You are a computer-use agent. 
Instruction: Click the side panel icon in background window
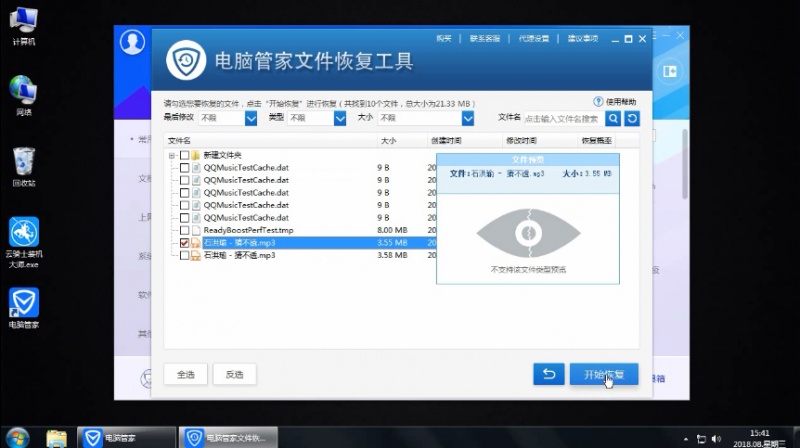click(x=670, y=71)
